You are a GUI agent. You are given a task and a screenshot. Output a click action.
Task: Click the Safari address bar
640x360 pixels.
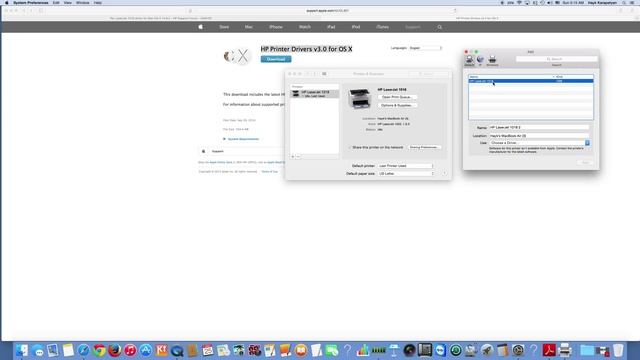pyautogui.click(x=322, y=11)
